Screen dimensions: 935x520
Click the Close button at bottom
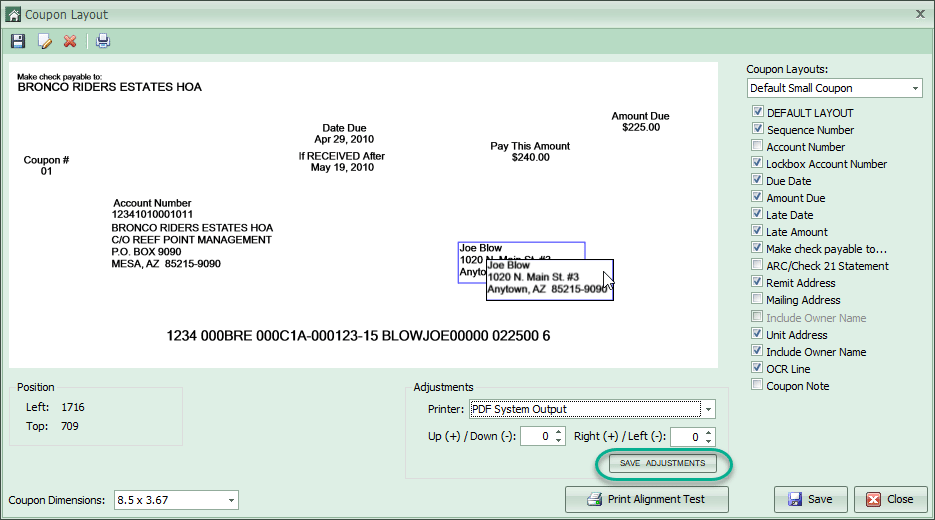pos(890,500)
